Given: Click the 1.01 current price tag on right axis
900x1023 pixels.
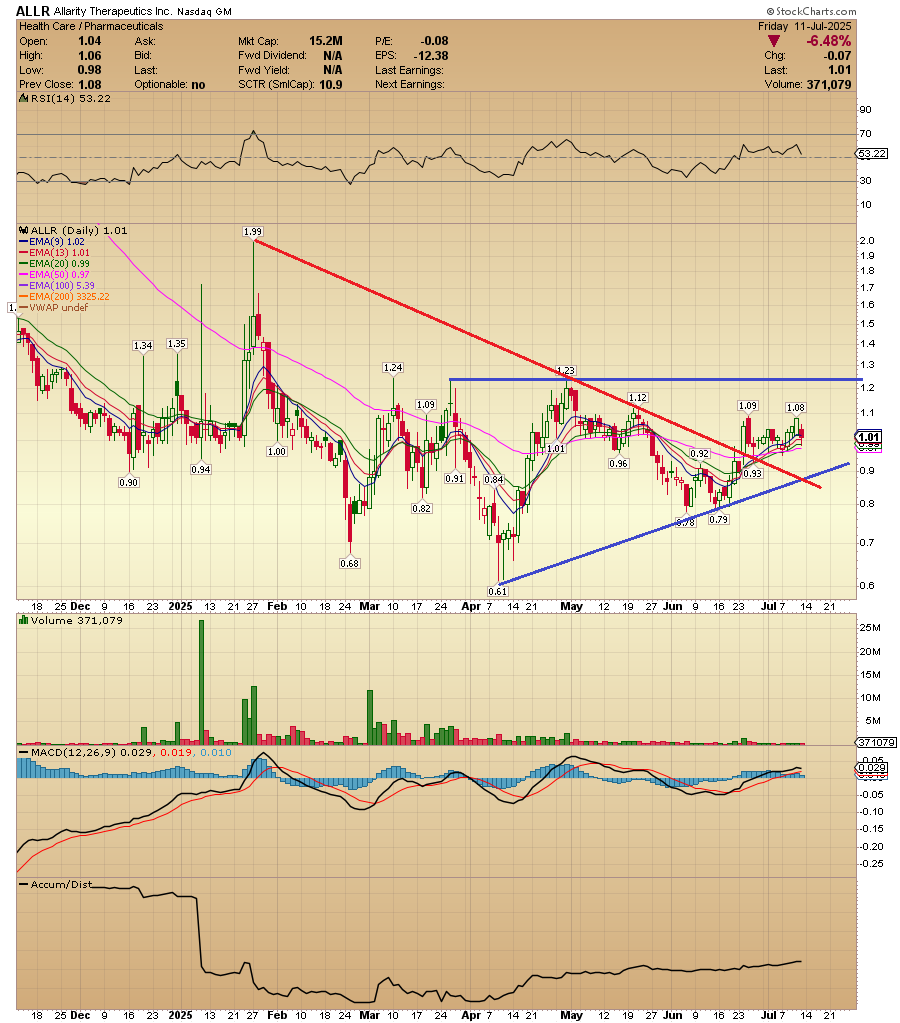Looking at the screenshot, I should pos(869,438).
